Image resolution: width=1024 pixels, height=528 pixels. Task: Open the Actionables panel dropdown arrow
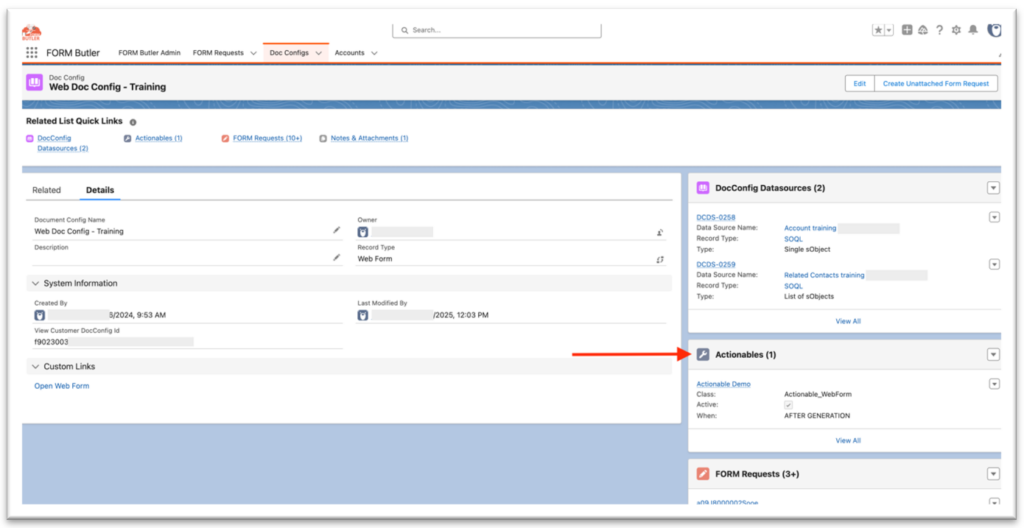[x=993, y=354]
